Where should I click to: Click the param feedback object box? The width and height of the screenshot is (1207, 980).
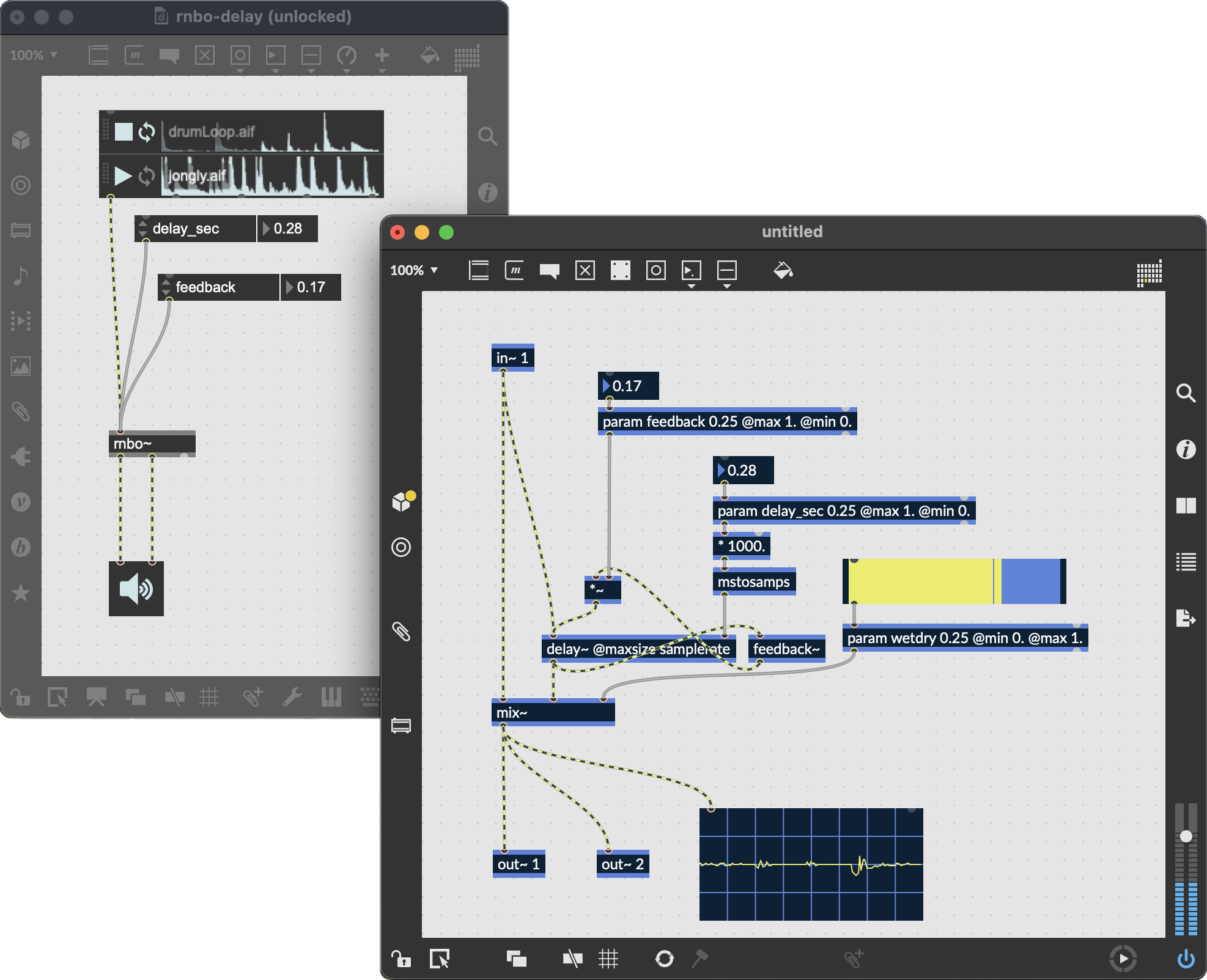point(726,421)
